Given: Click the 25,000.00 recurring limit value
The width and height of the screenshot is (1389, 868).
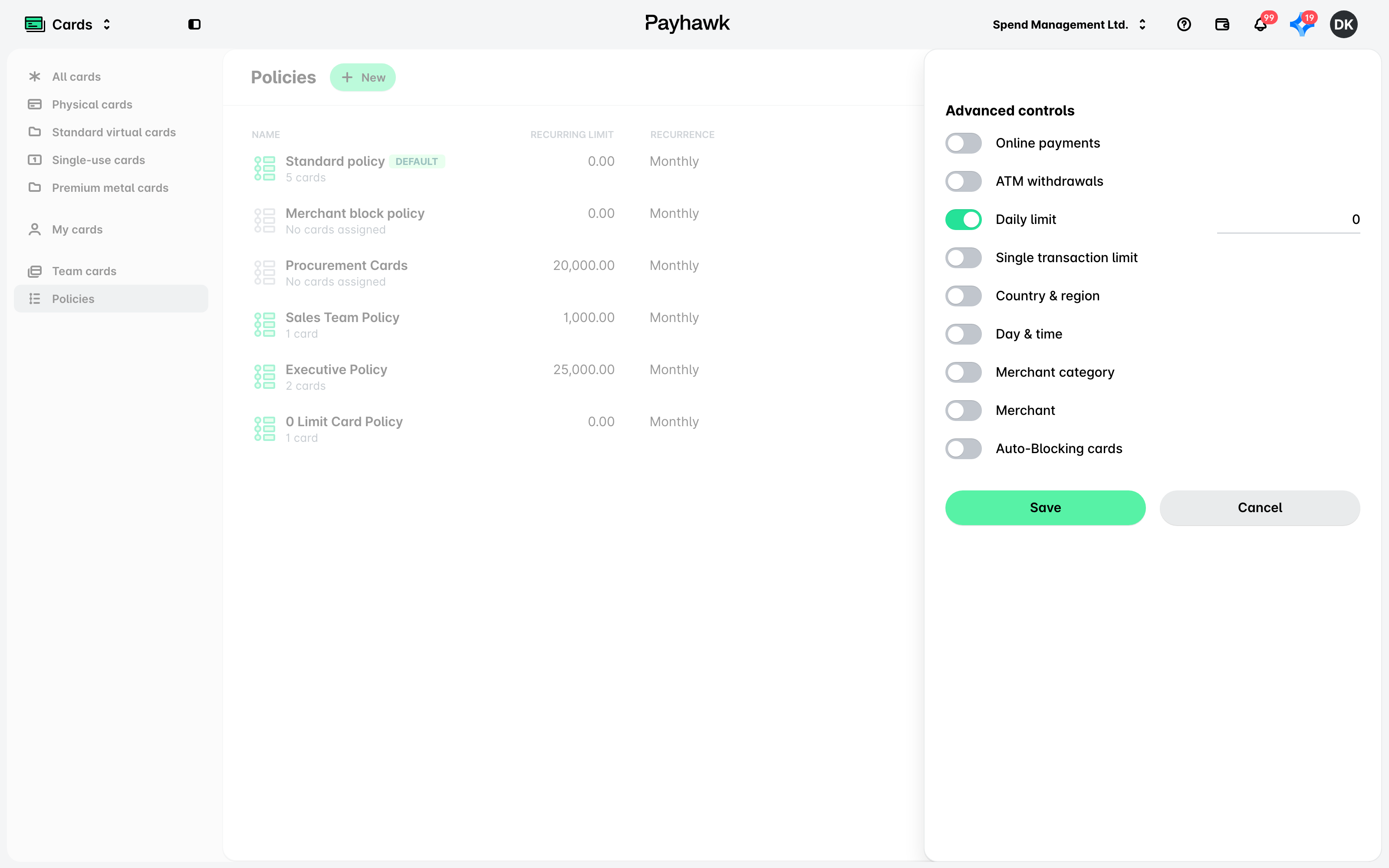Looking at the screenshot, I should (583, 369).
